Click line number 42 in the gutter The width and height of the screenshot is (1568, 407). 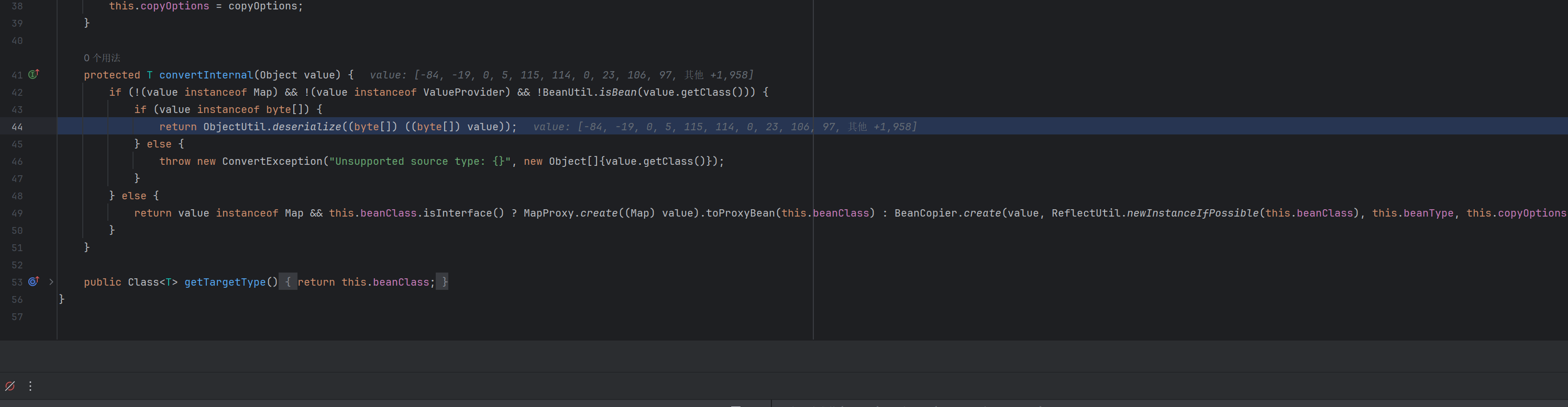point(17,93)
